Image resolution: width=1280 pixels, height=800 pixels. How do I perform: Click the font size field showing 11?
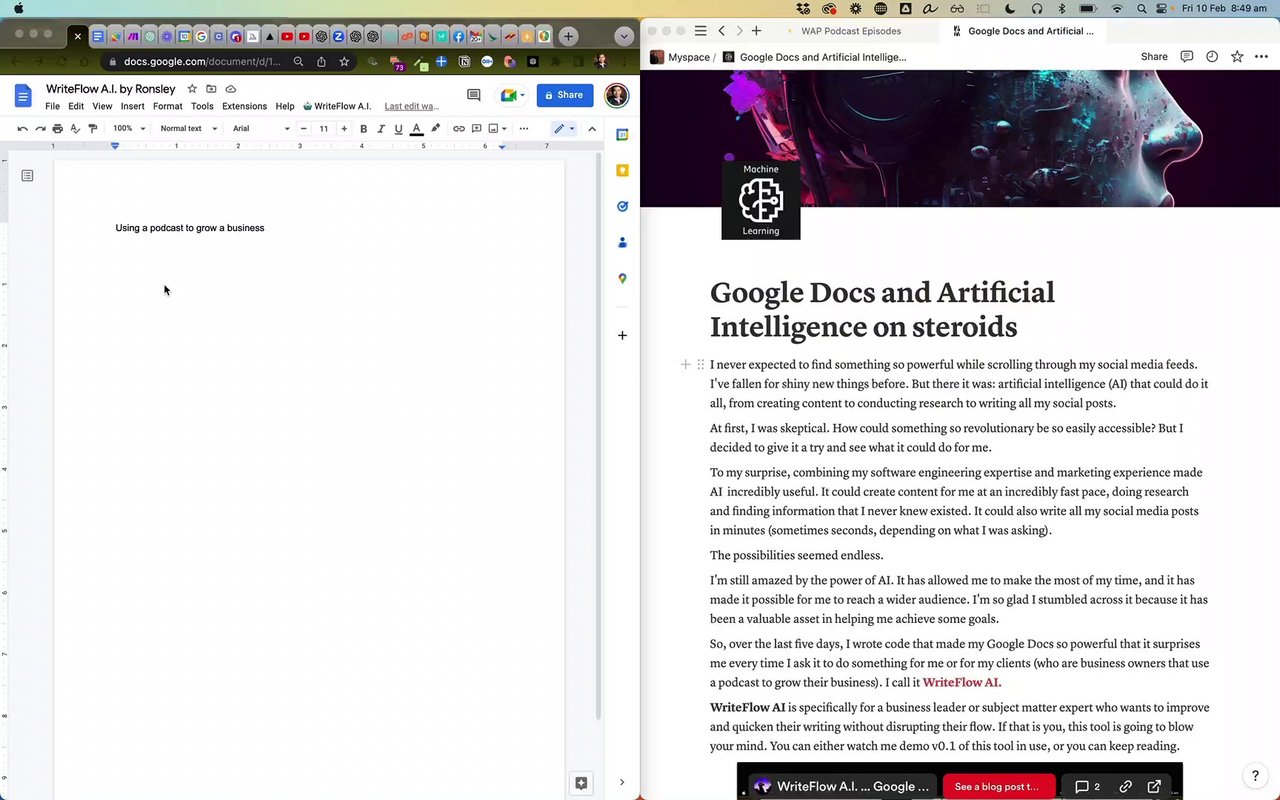tap(324, 128)
